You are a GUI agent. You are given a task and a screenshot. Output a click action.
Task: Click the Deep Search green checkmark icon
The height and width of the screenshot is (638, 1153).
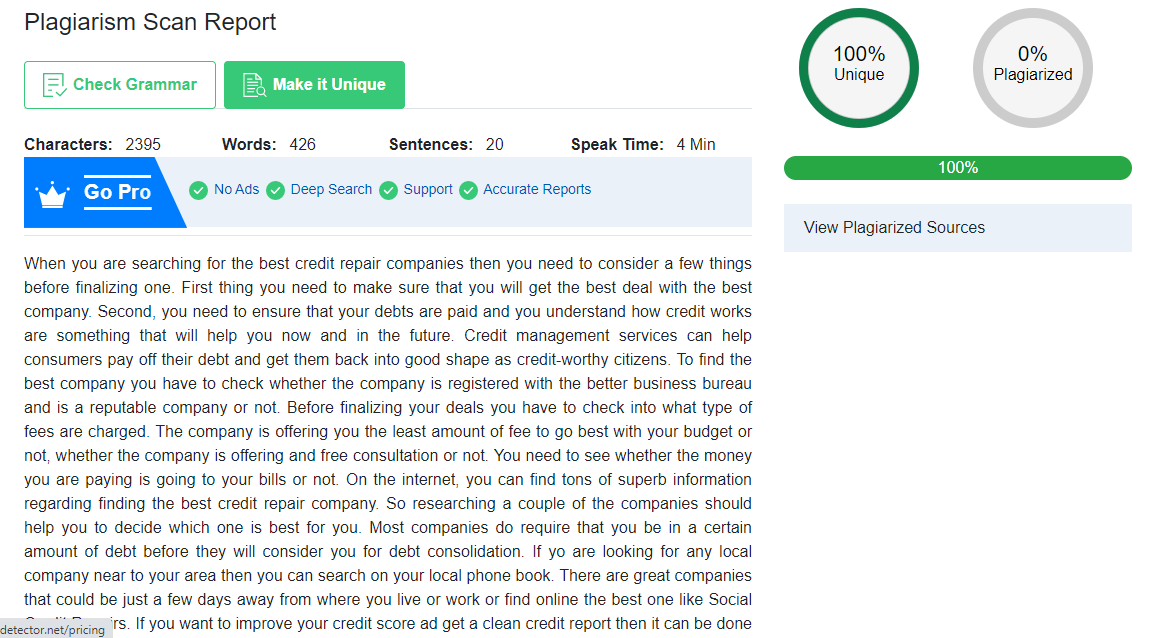(x=275, y=190)
